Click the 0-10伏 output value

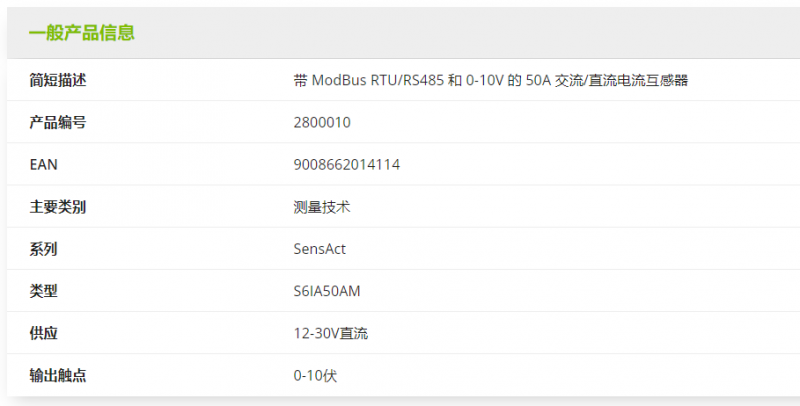(x=315, y=375)
